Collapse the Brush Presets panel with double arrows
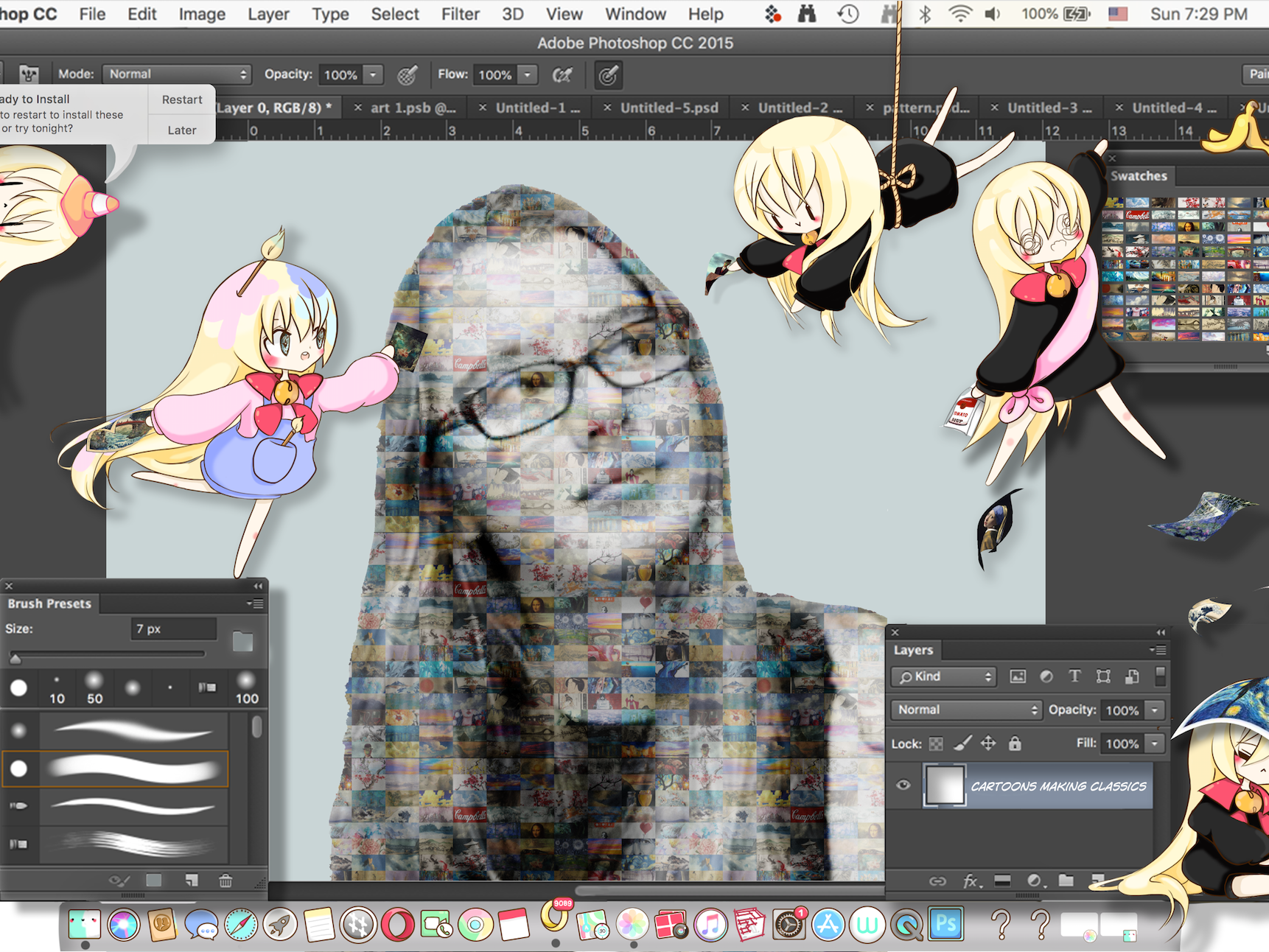Screen dimensions: 1269x952 pos(258,586)
